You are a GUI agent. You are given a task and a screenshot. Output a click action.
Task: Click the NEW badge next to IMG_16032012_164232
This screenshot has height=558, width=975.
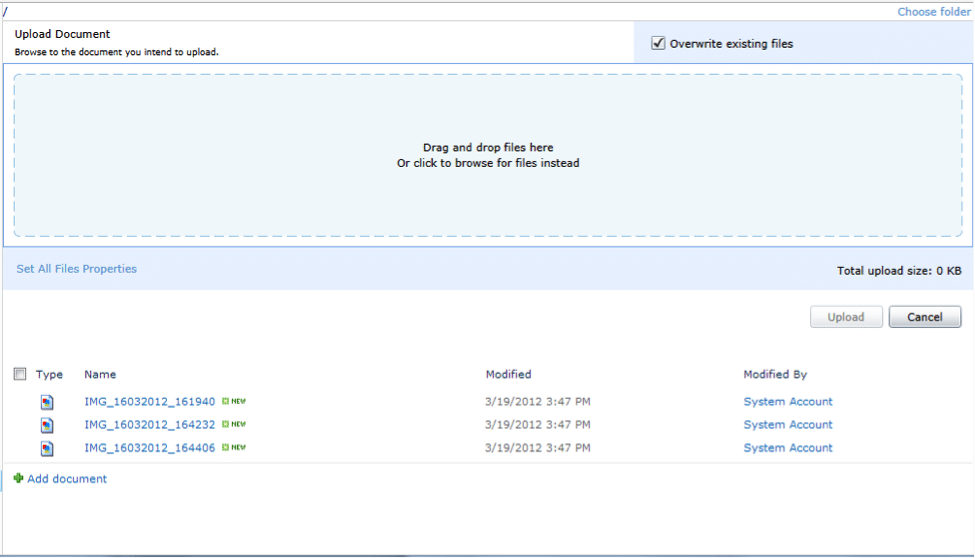click(x=234, y=424)
